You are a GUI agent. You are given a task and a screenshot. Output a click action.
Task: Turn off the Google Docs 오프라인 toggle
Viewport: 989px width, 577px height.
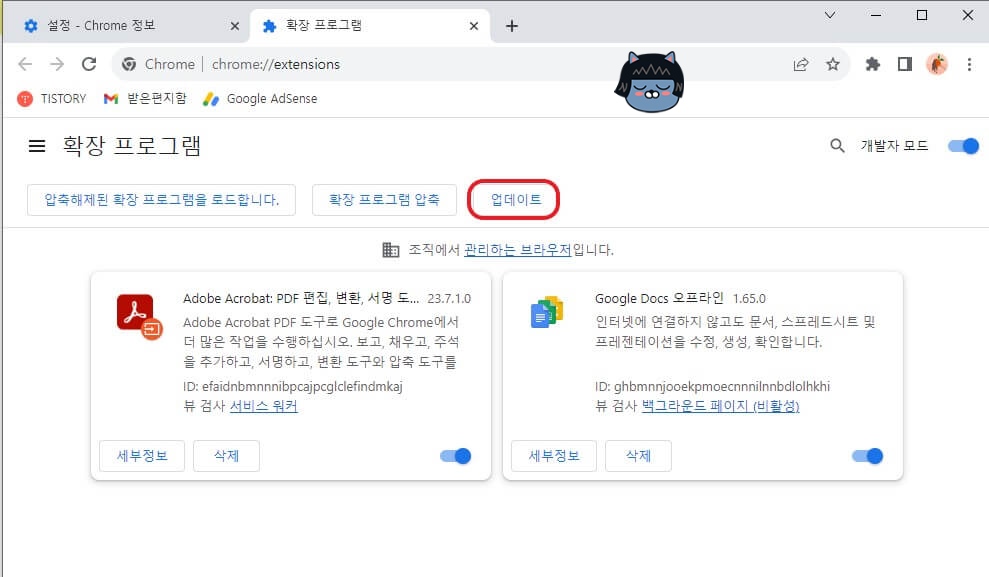[868, 455]
